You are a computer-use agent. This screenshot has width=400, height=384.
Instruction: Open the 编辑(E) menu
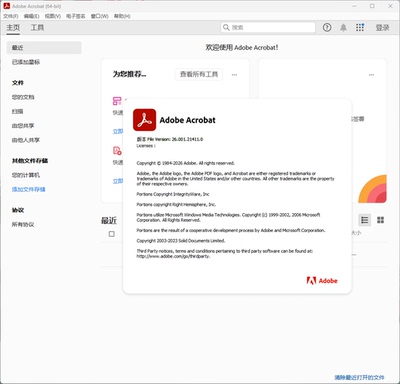[31, 16]
